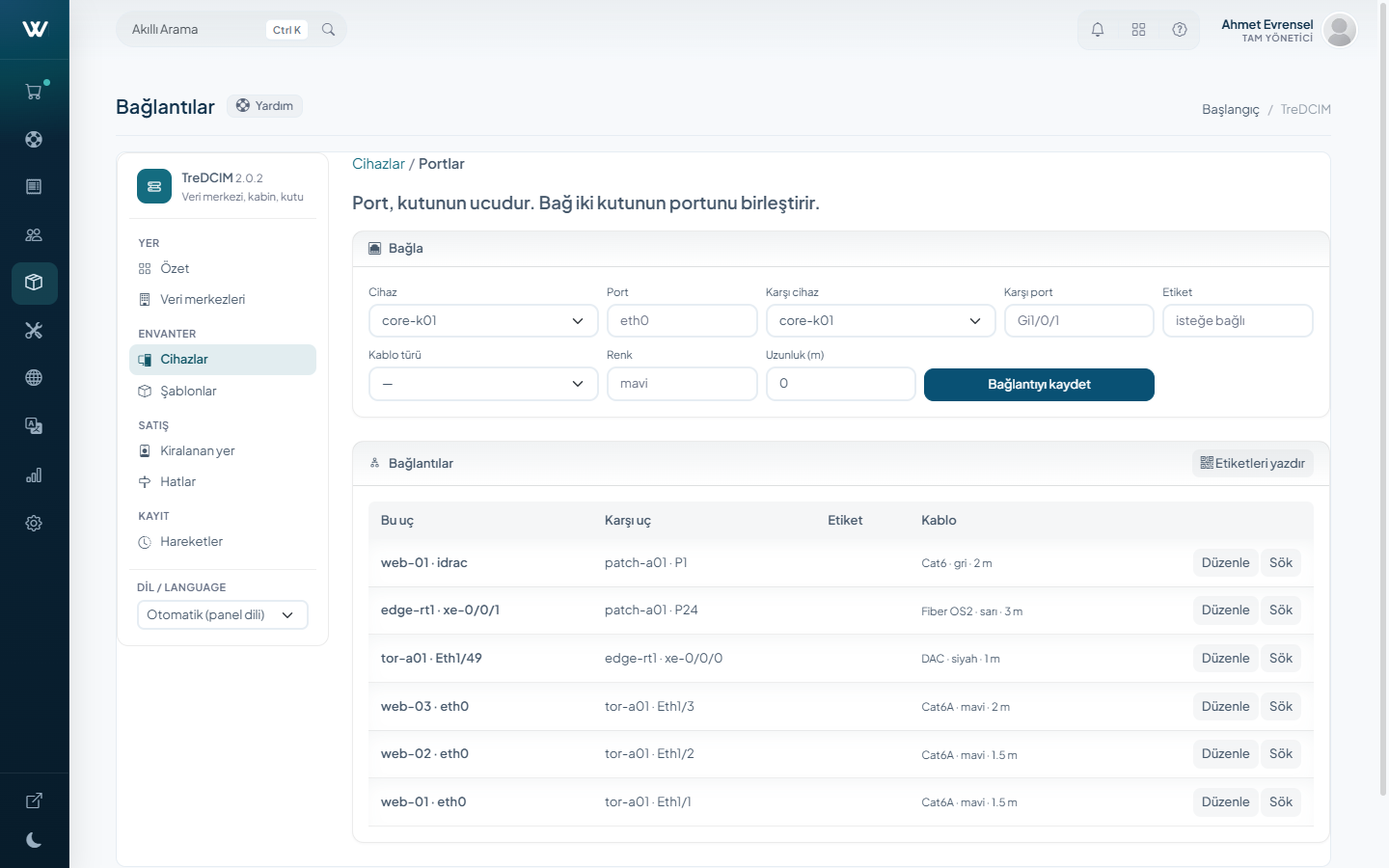Click the W logo at top left
Screen dimensions: 1389x868
[x=35, y=29]
